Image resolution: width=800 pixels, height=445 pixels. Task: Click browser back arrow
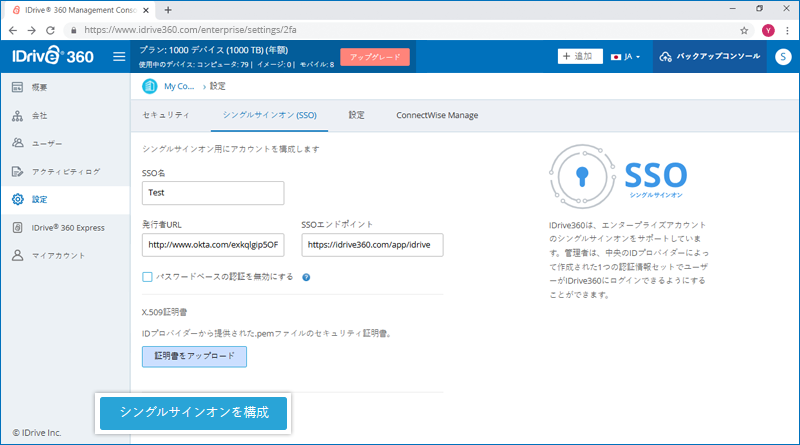pos(13,30)
